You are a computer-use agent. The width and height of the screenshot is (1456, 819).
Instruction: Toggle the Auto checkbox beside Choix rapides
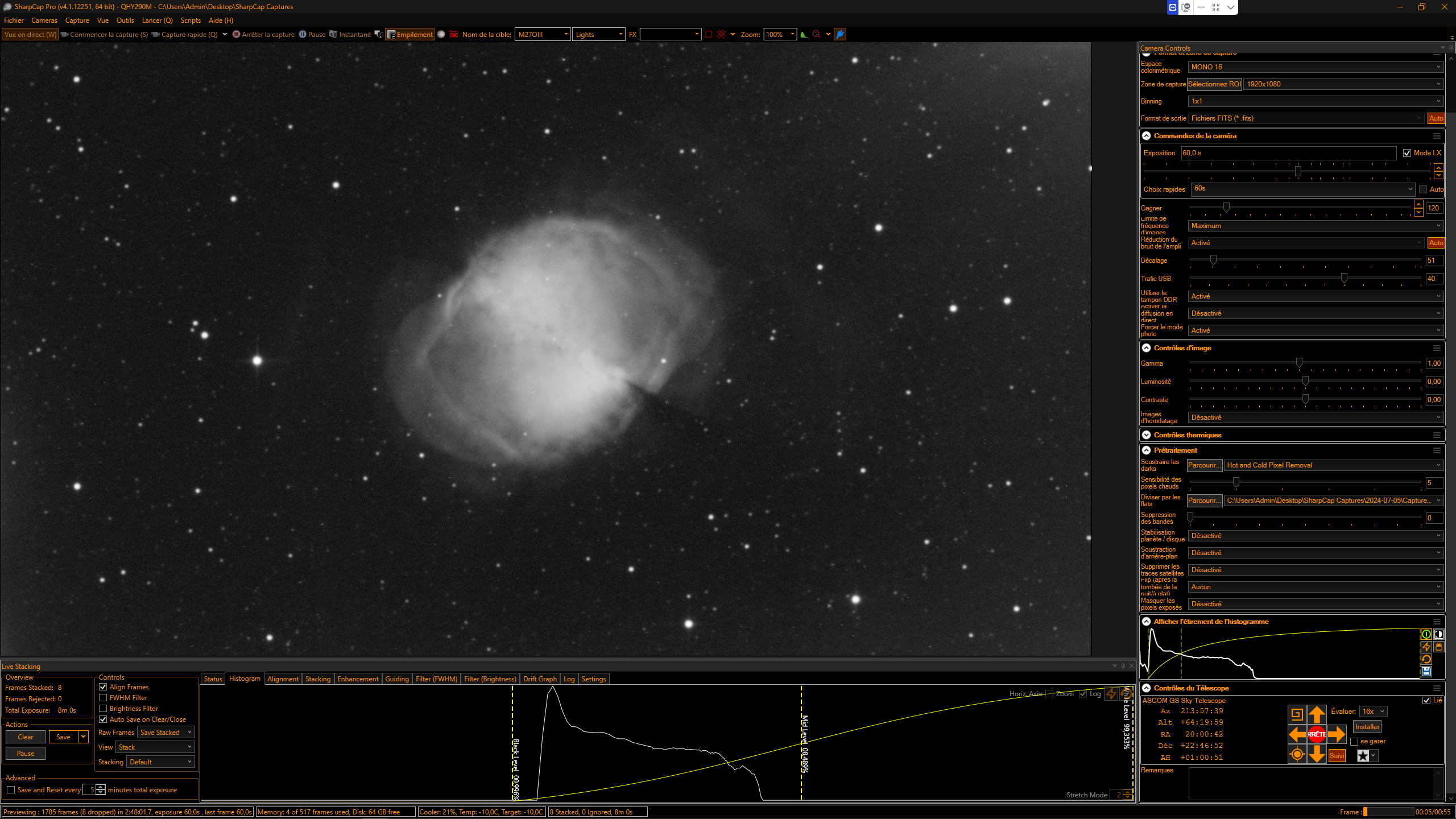coord(1423,190)
